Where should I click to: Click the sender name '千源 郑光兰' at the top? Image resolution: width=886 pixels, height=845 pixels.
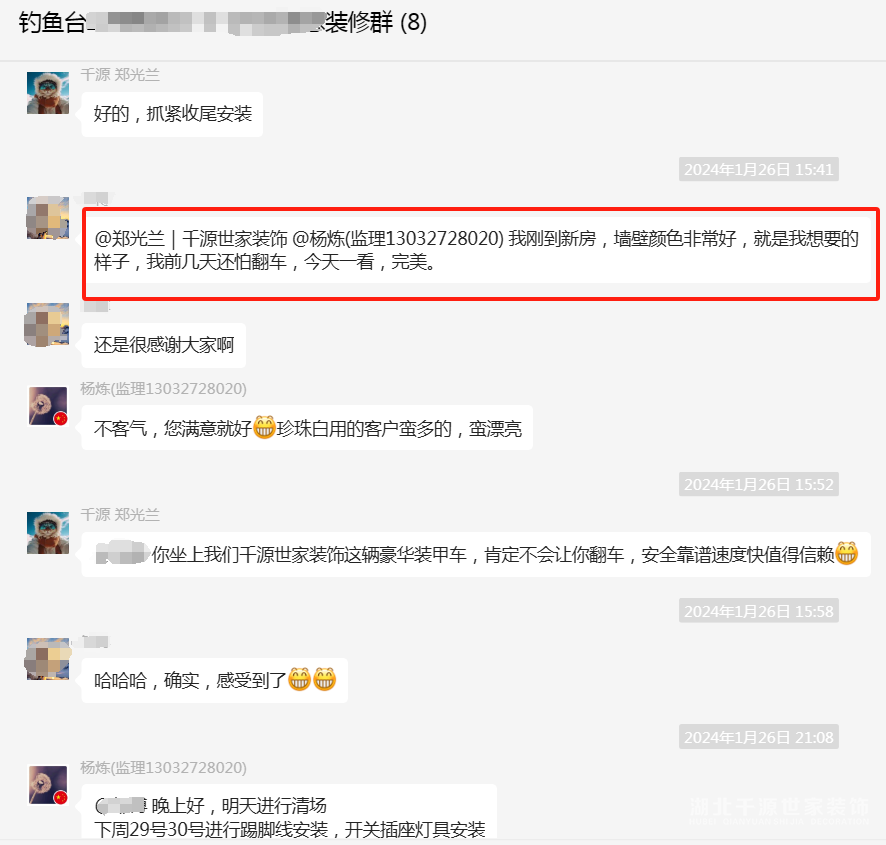120,75
